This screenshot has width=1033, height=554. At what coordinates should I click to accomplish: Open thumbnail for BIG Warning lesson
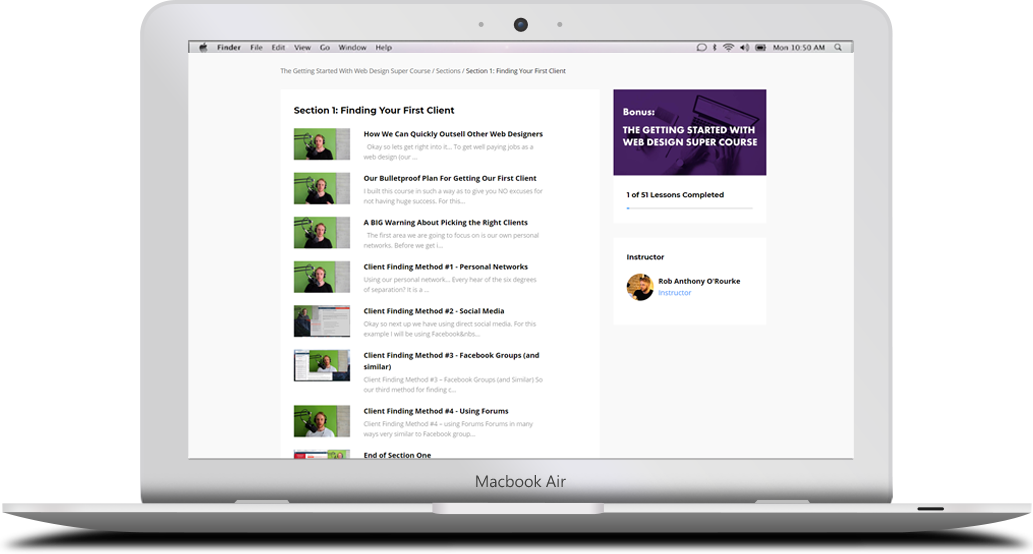321,233
